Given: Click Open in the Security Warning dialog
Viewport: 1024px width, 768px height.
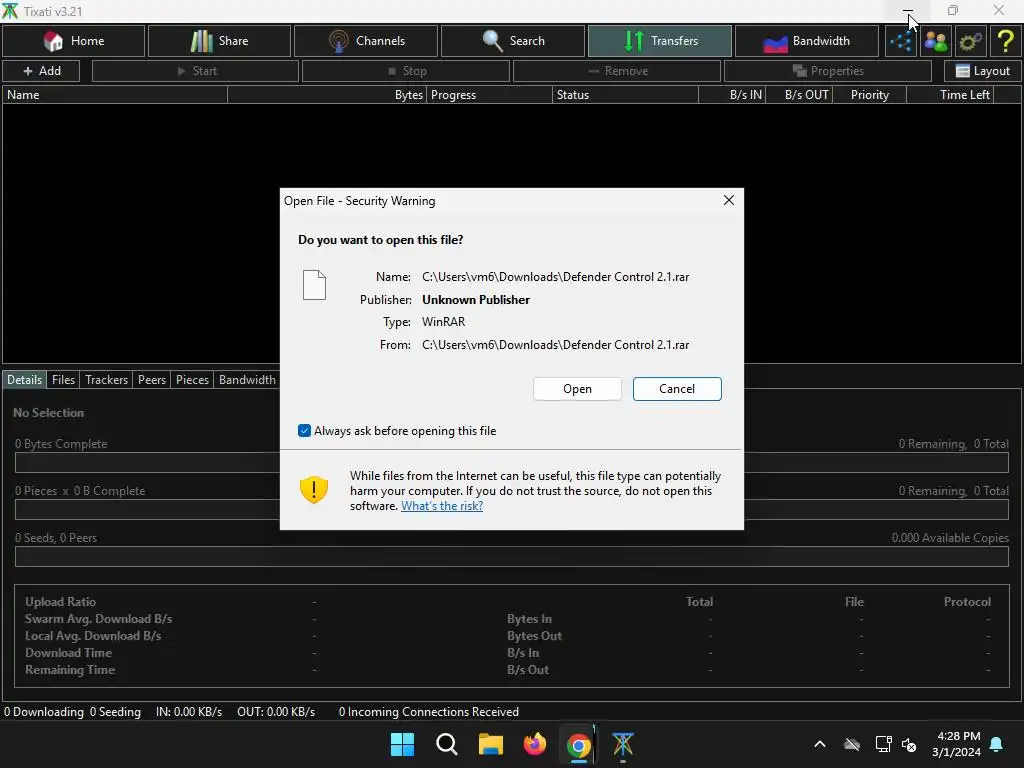Looking at the screenshot, I should [577, 389].
